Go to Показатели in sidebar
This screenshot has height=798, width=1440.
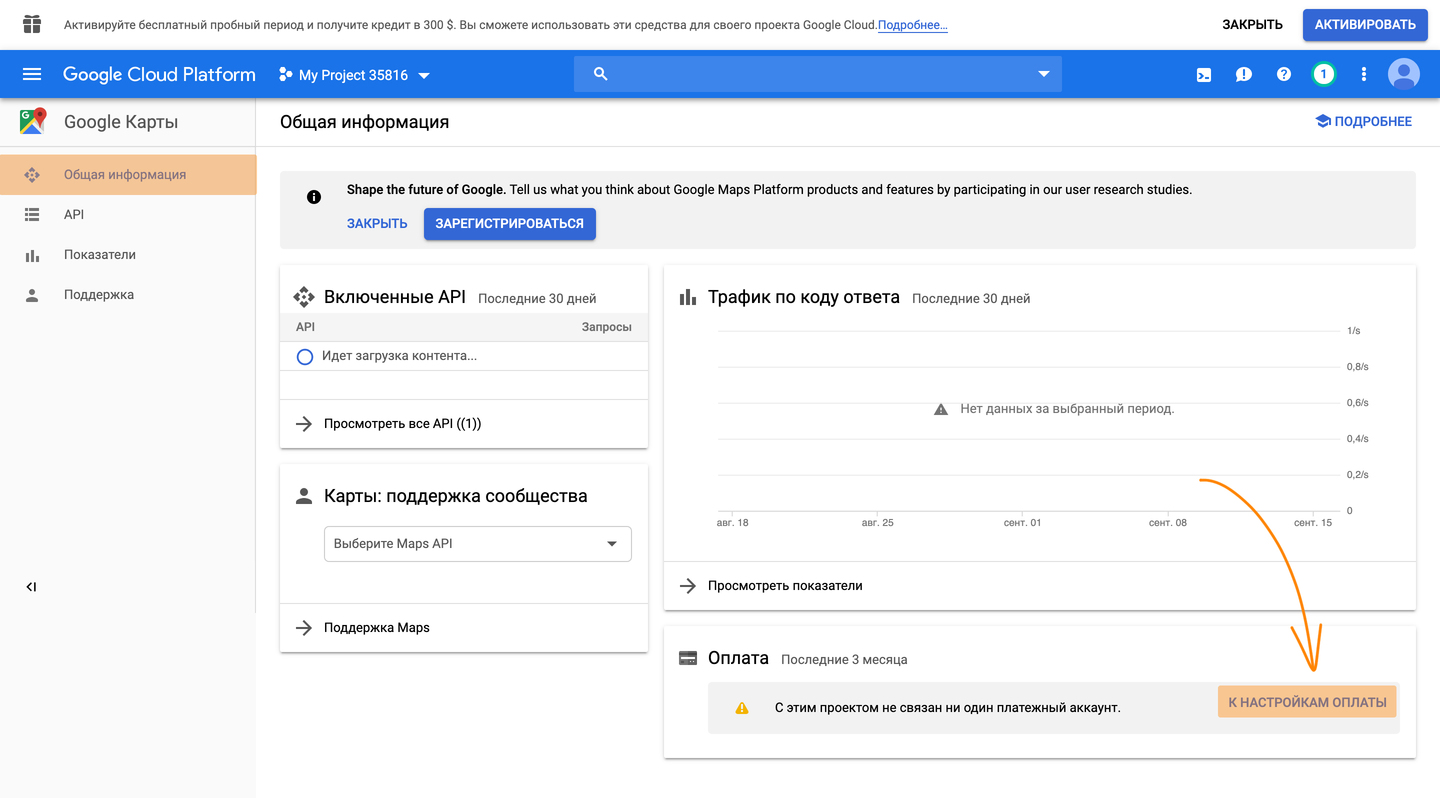click(99, 255)
